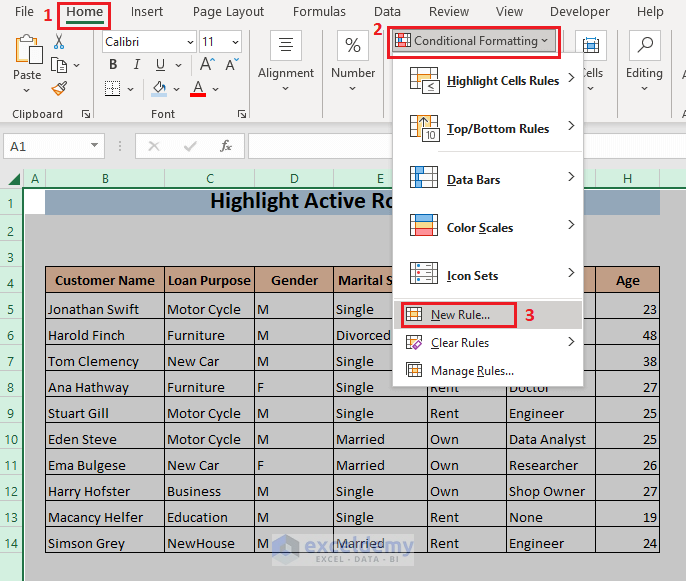The height and width of the screenshot is (581, 686).
Task: Click the Cut scissors icon
Action: (59, 42)
